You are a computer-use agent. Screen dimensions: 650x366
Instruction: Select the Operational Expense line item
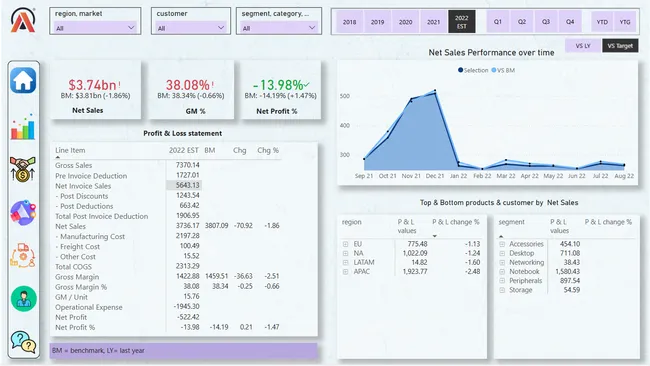[x=89, y=307]
